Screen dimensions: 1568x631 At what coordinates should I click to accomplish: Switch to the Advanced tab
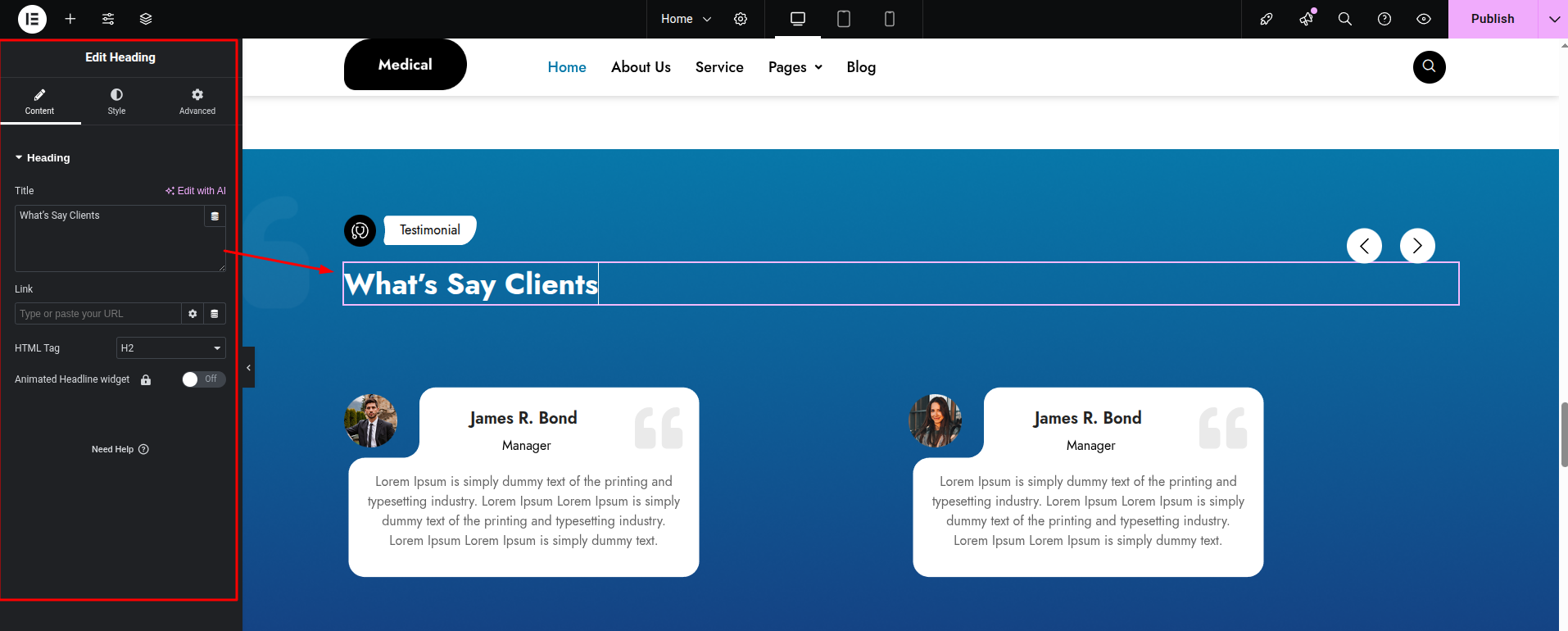click(x=197, y=102)
